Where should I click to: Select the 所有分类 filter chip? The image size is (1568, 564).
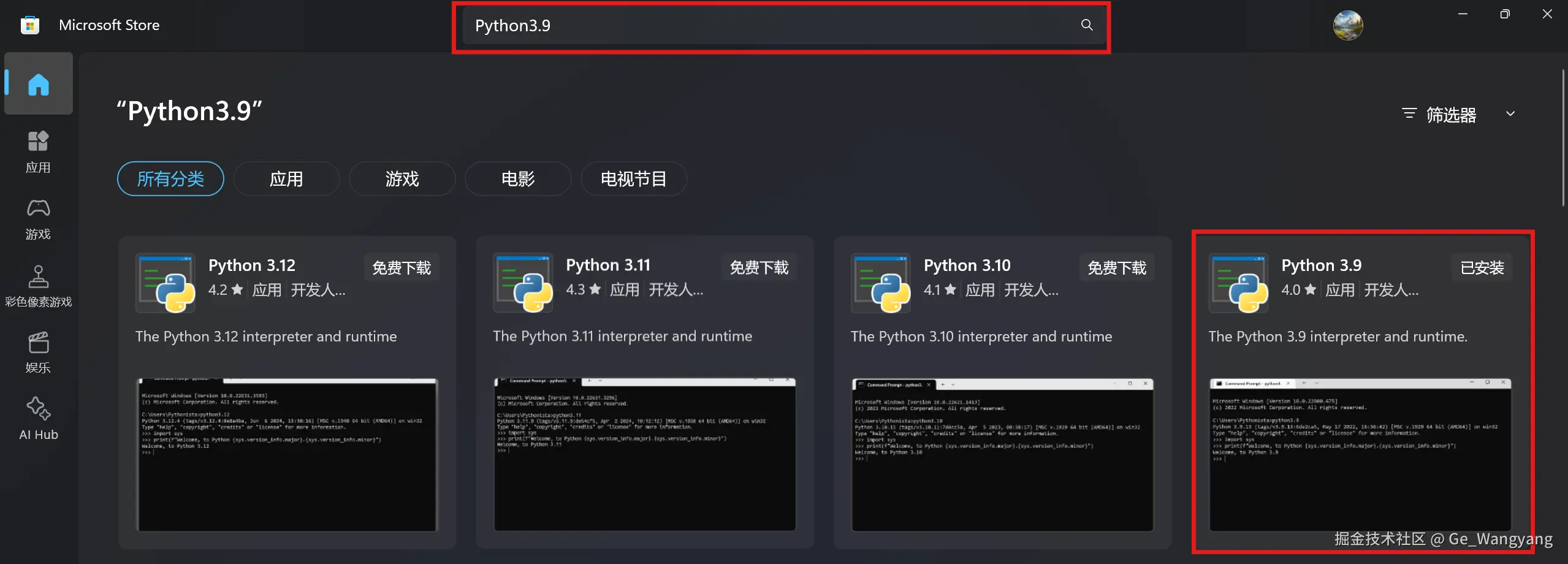(x=170, y=178)
